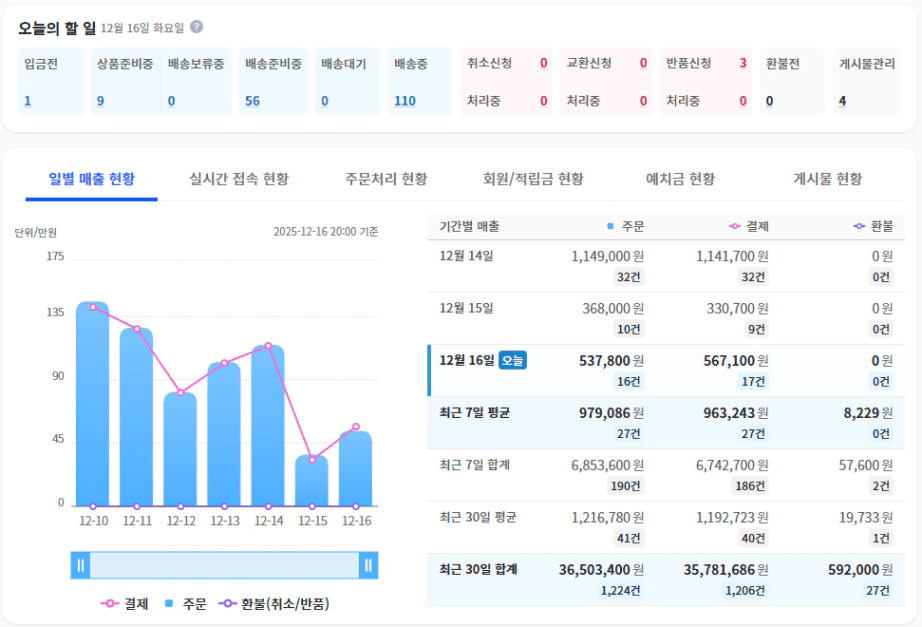This screenshot has height=627, width=922.
Task: View the 56 배송준비중 orders
Action: click(x=252, y=101)
